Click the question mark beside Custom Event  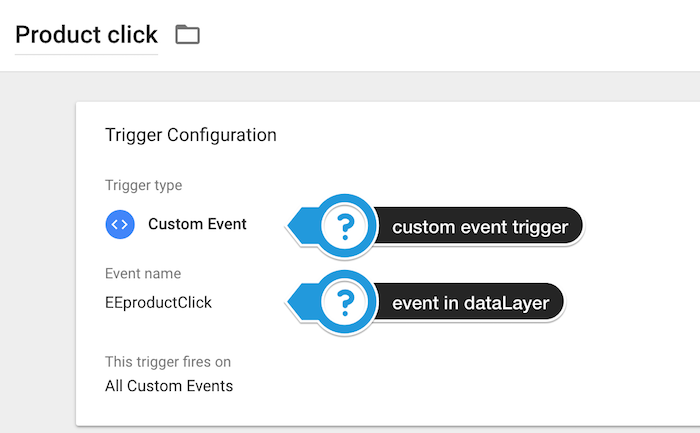(x=346, y=226)
